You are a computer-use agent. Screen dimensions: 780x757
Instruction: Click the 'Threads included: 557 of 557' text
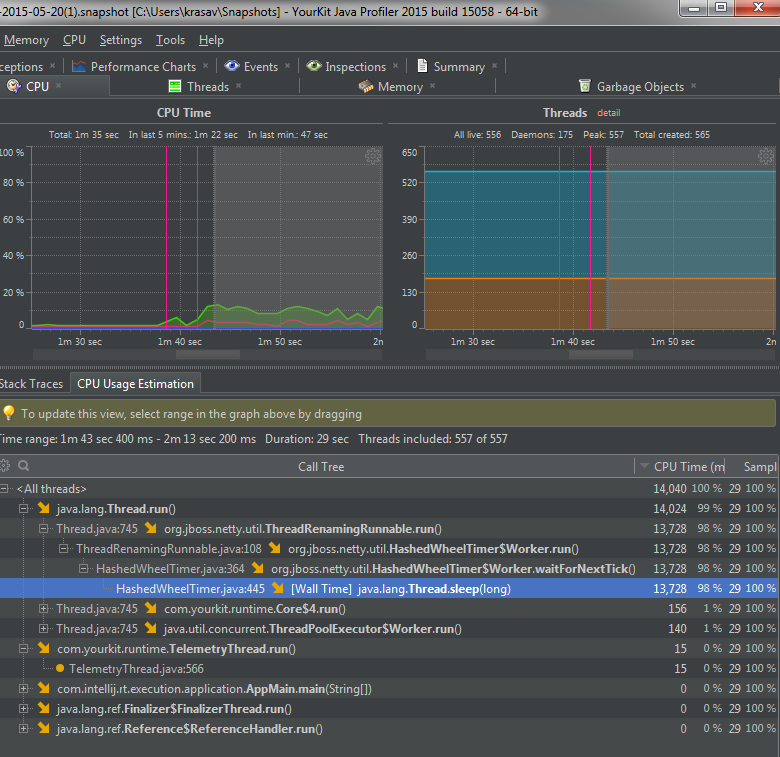(x=433, y=439)
